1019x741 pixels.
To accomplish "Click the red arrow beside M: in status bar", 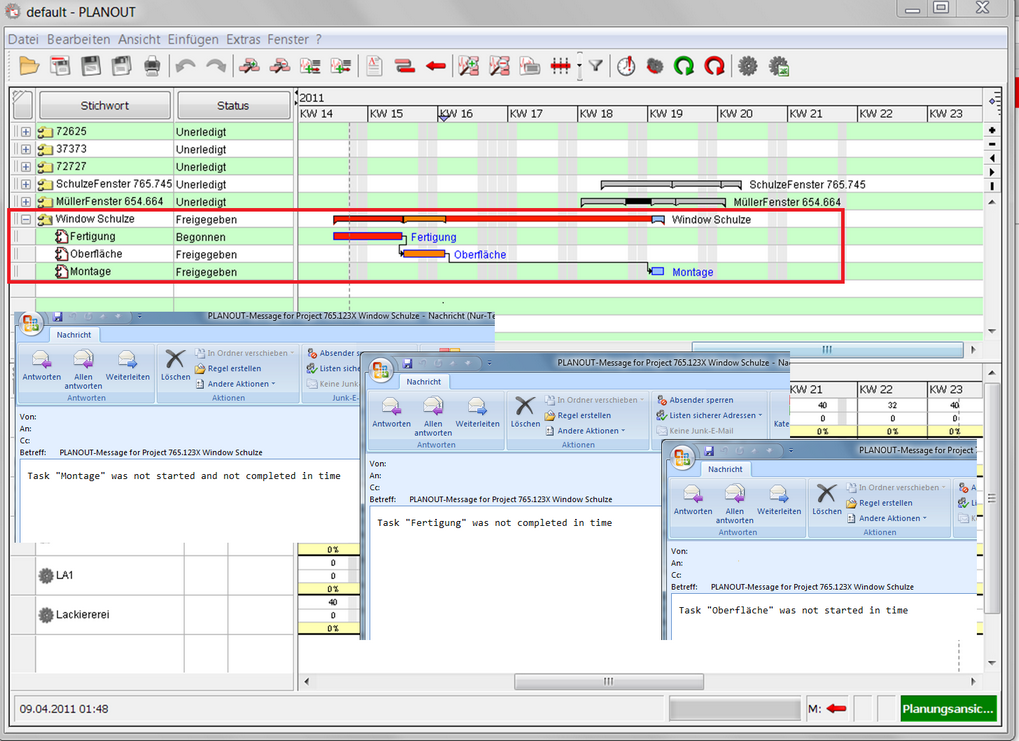I will pos(836,708).
